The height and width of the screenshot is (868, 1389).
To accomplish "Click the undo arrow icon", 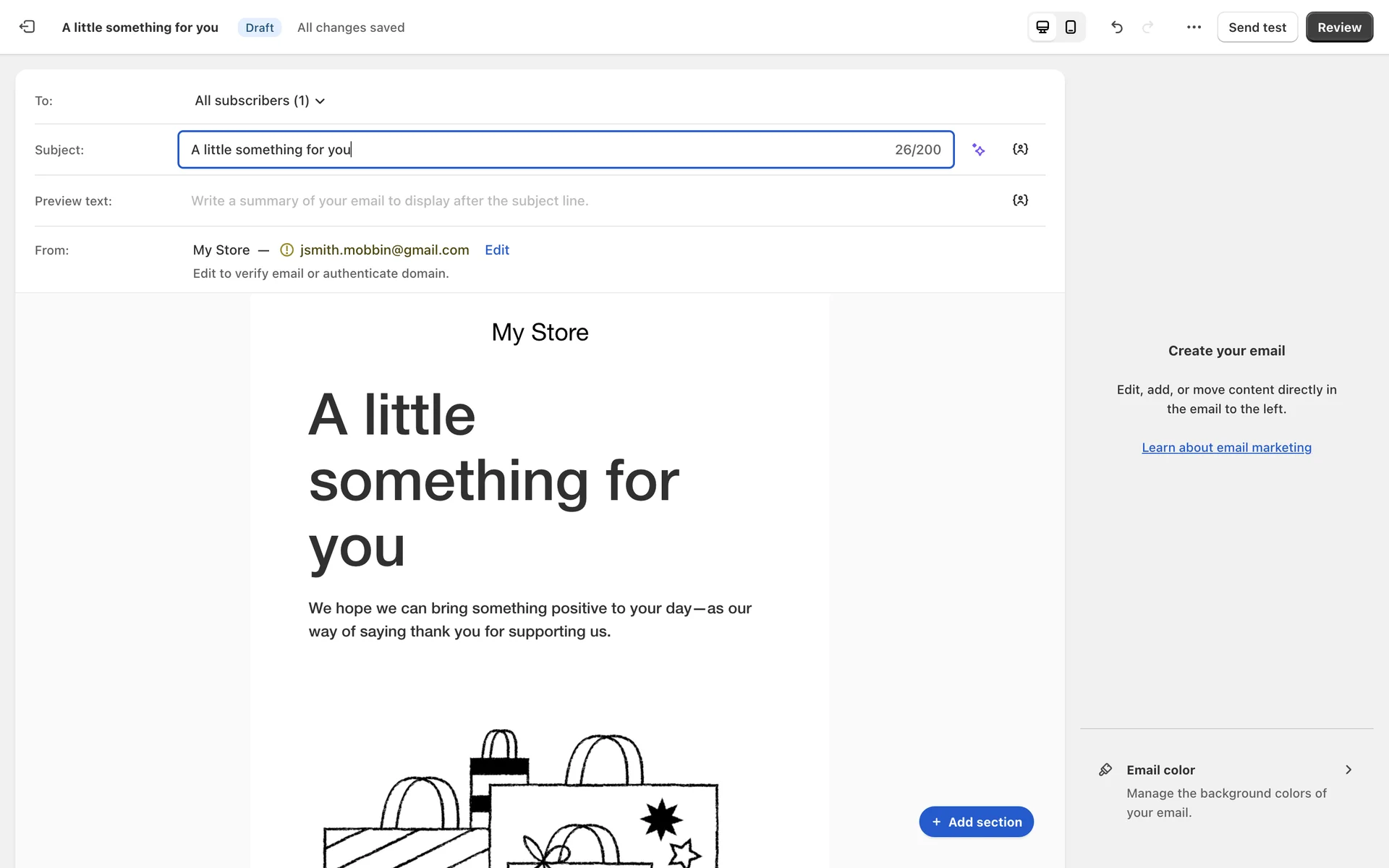I will tap(1117, 27).
